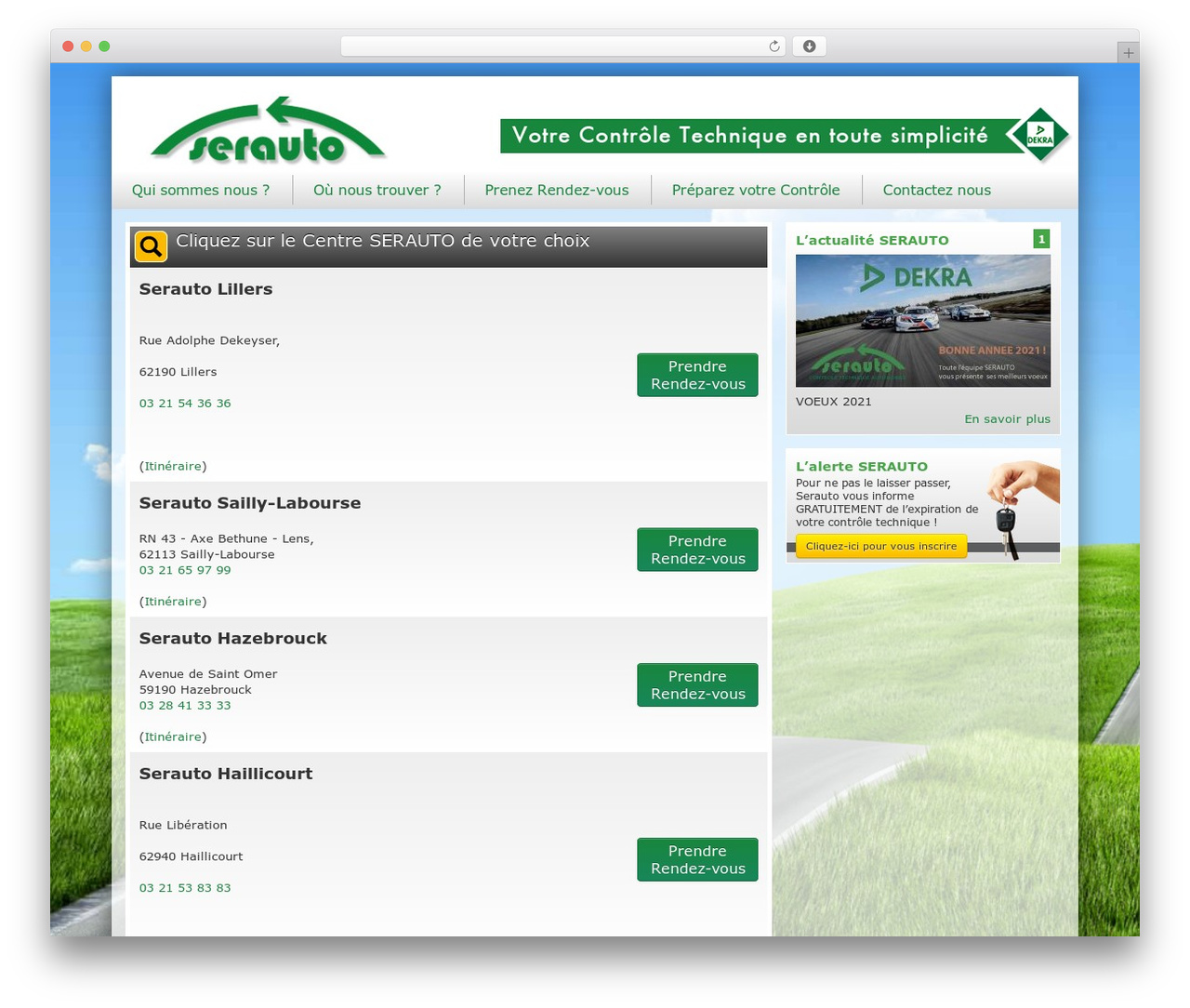Viewport: 1190px width, 1008px height.
Task: Open the DEKRA racing cars news thumbnail
Action: [x=923, y=321]
